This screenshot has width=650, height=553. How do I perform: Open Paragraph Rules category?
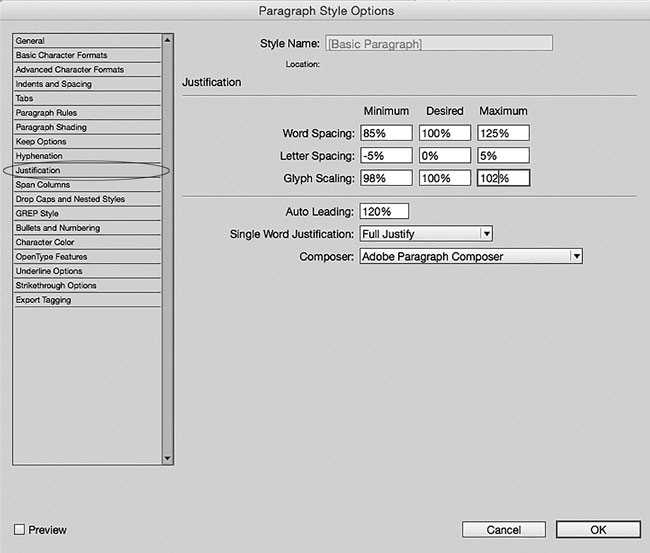click(87, 113)
